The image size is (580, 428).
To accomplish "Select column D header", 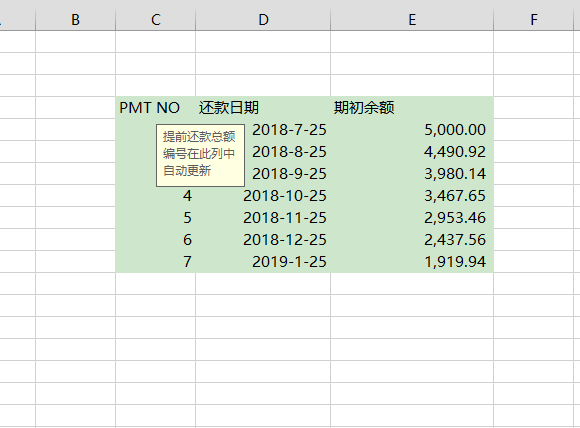I will pyautogui.click(x=263, y=20).
